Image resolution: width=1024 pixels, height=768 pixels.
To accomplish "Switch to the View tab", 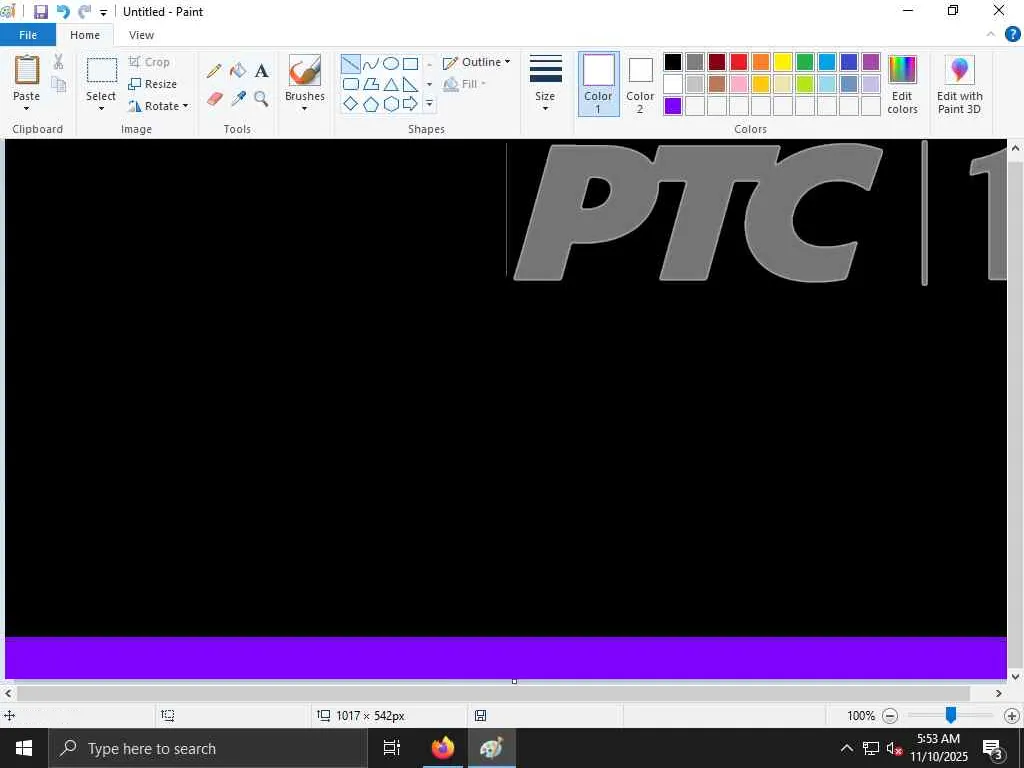I will [x=141, y=35].
